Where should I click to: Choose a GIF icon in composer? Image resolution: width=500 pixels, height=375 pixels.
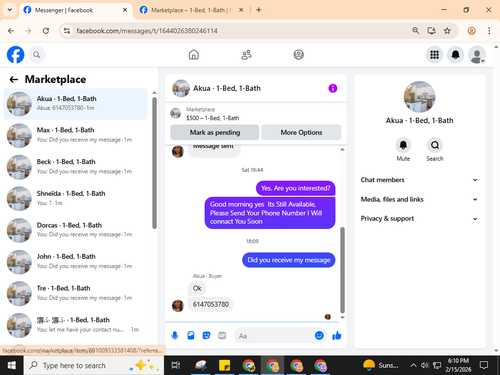point(222,335)
